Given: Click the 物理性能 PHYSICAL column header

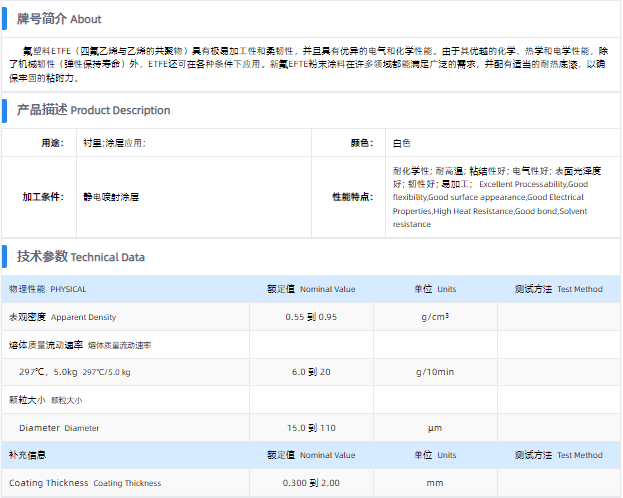Looking at the screenshot, I should click(48, 289).
